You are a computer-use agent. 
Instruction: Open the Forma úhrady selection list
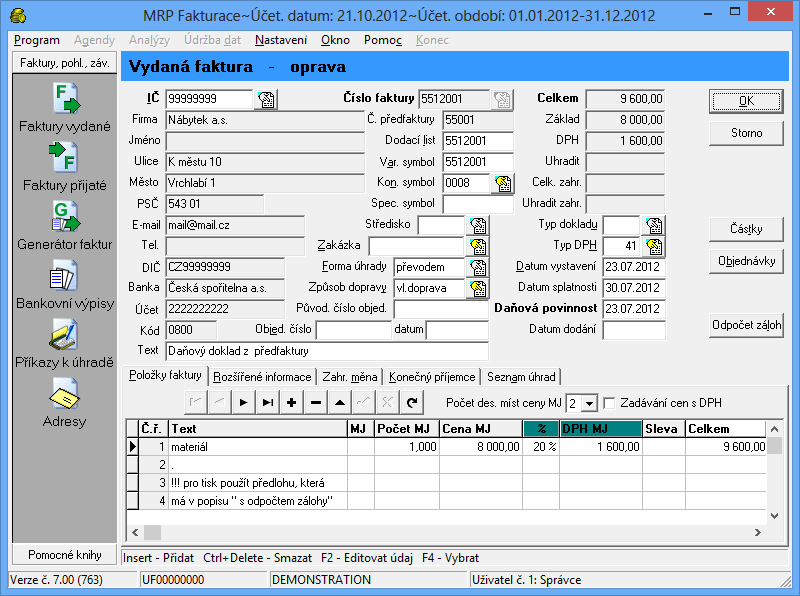478,267
